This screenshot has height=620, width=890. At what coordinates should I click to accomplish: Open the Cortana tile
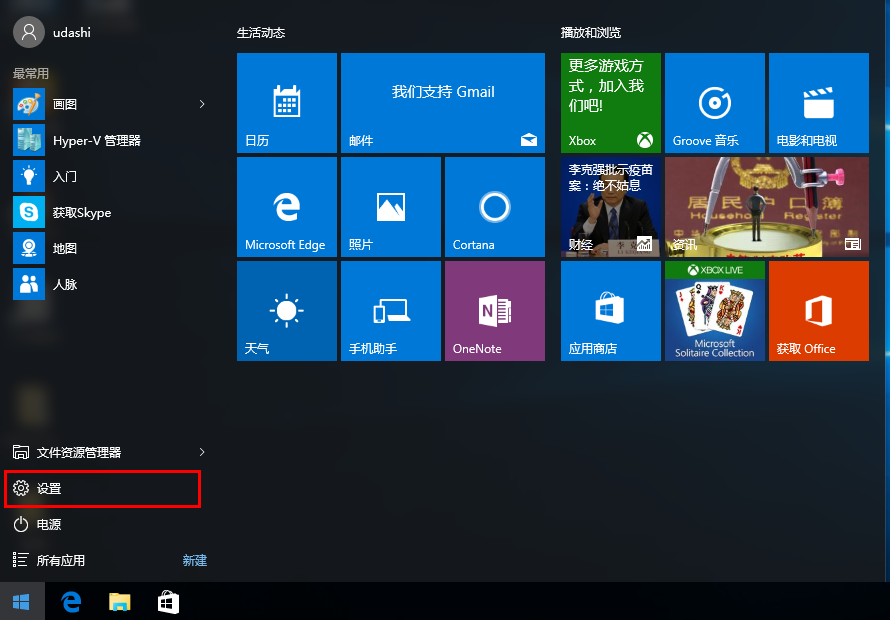pyautogui.click(x=495, y=207)
